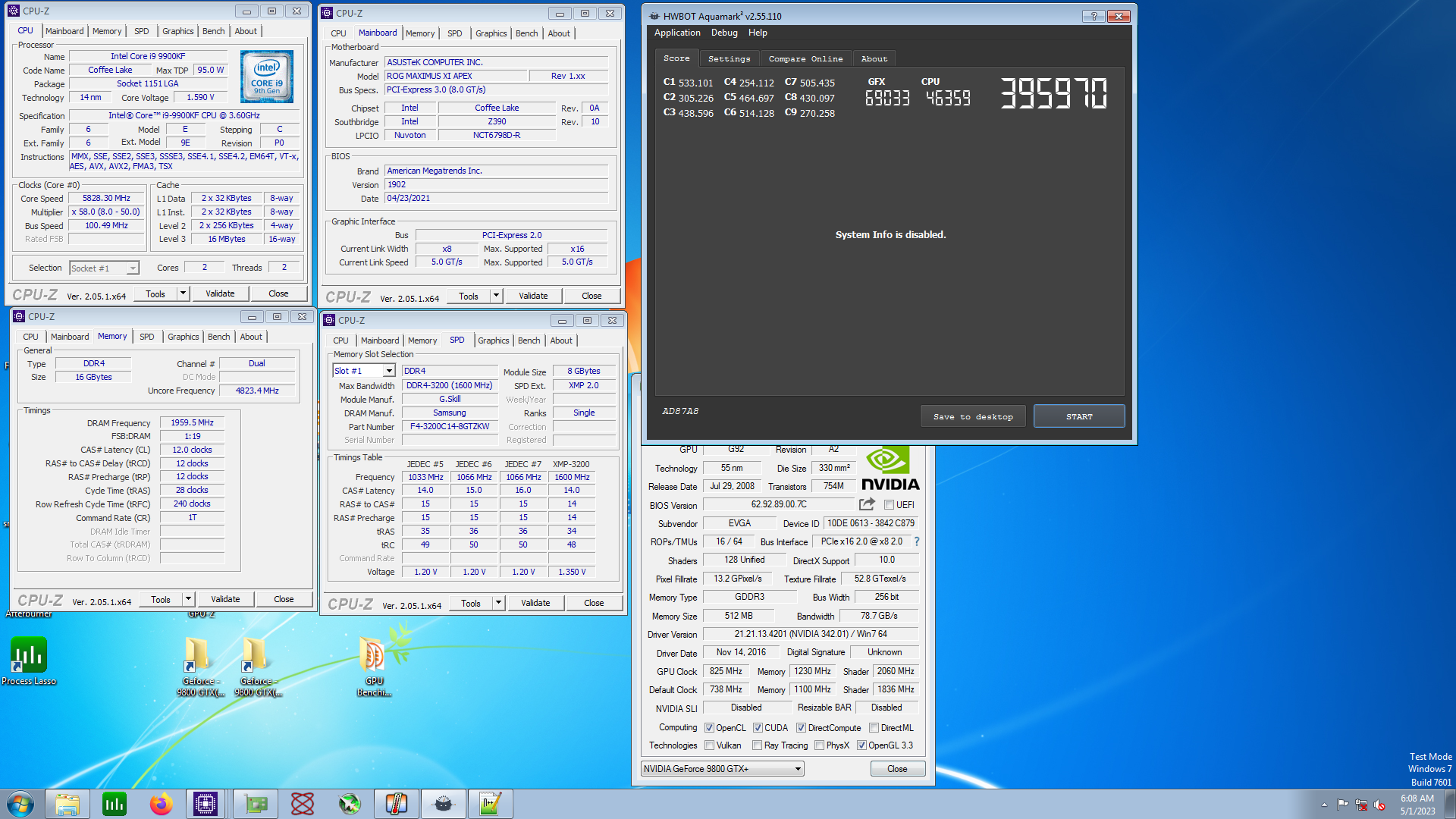Viewport: 1456px width, 819px height.
Task: Open the Help menu in Aquamark
Action: click(x=758, y=33)
